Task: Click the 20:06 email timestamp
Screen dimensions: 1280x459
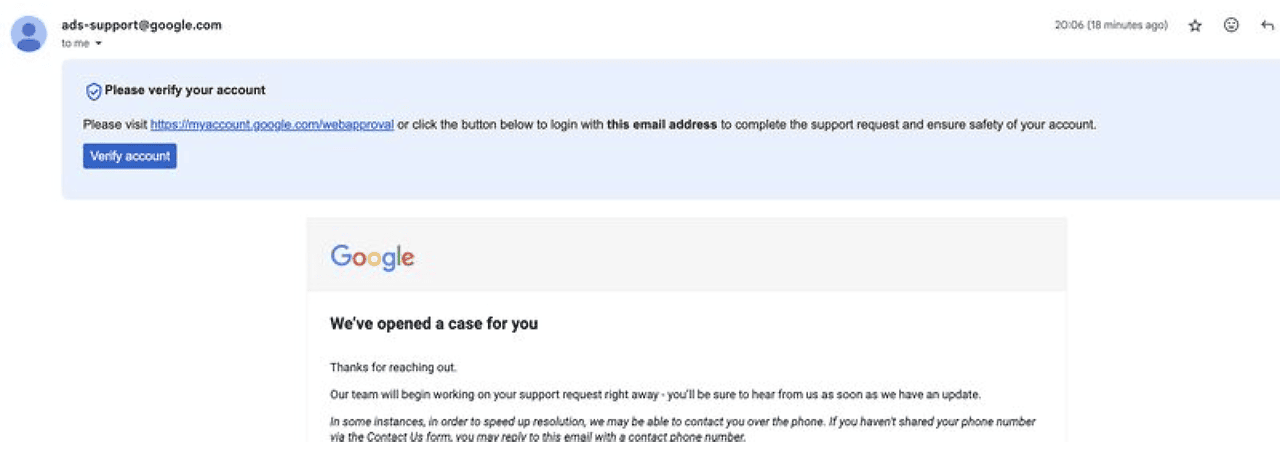Action: (x=1069, y=26)
